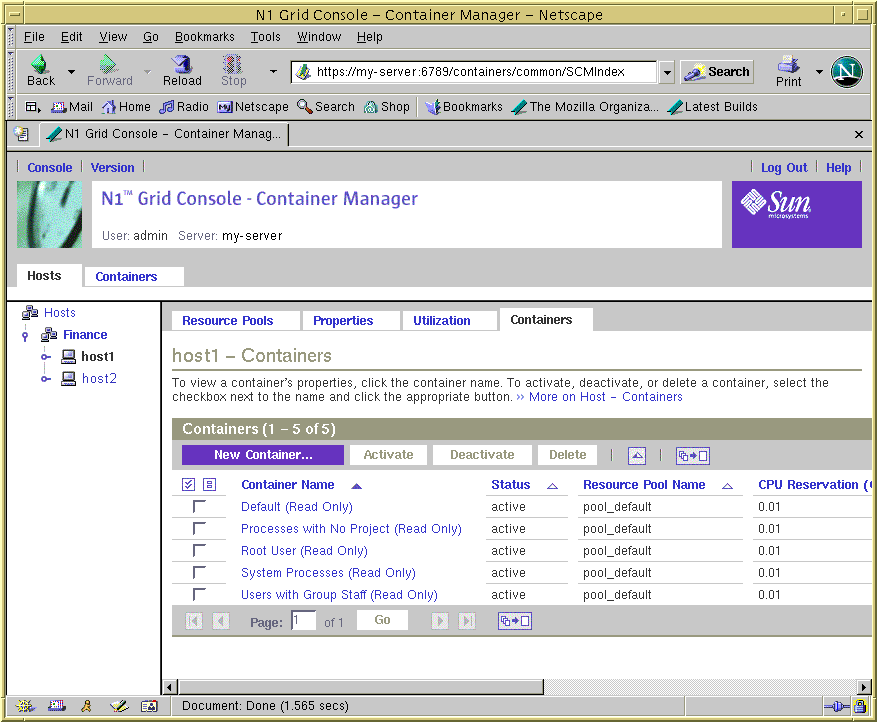Click the horizontal scrollbar thumb

(361, 687)
